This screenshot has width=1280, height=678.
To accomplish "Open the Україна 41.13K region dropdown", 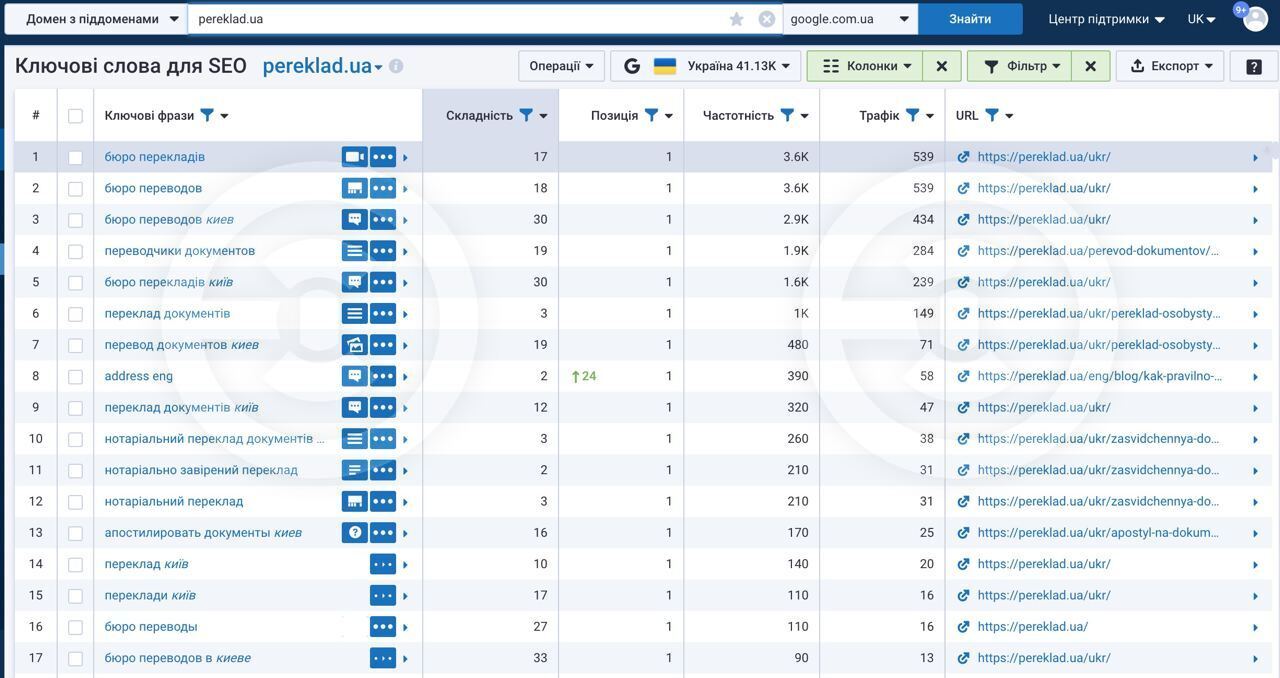I will point(706,66).
